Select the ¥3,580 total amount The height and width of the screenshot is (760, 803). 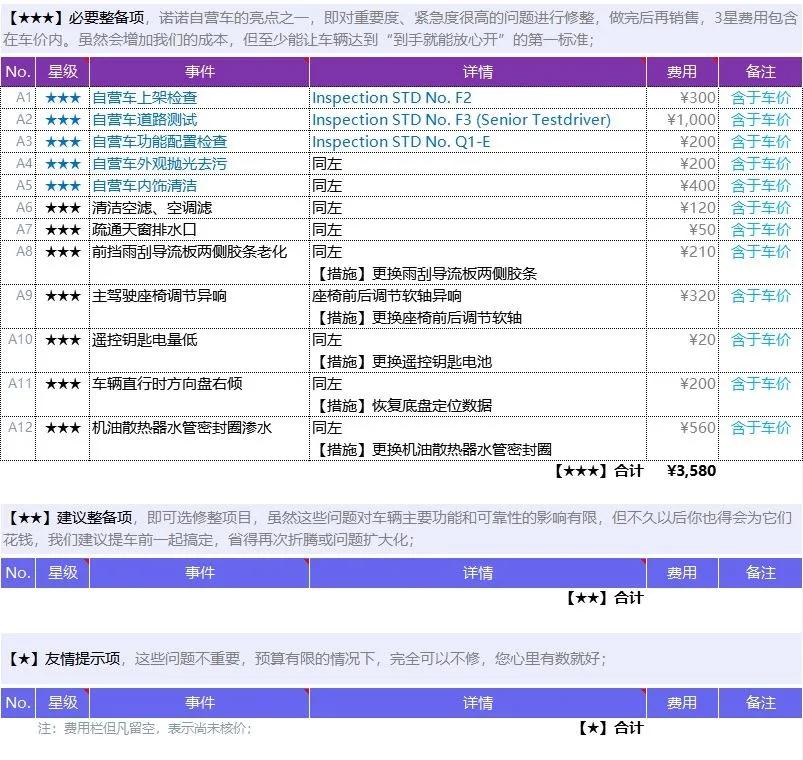click(693, 471)
